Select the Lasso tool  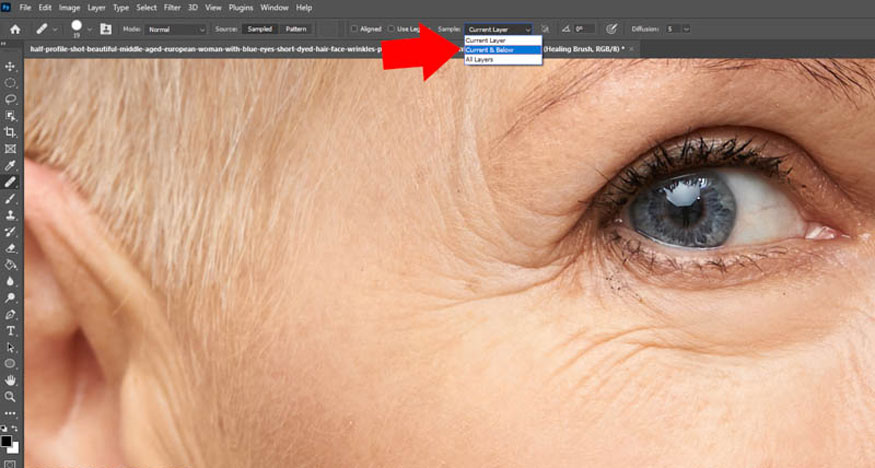[x=10, y=99]
